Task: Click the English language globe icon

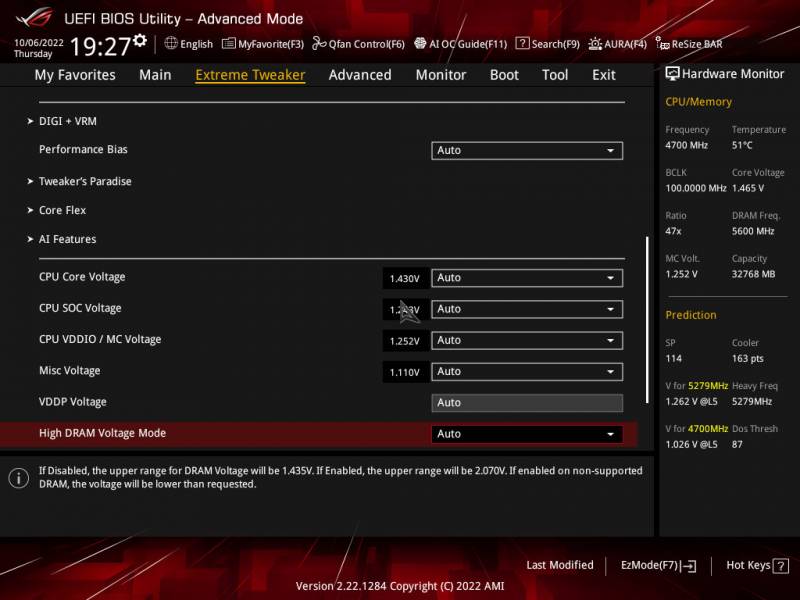Action: point(171,43)
